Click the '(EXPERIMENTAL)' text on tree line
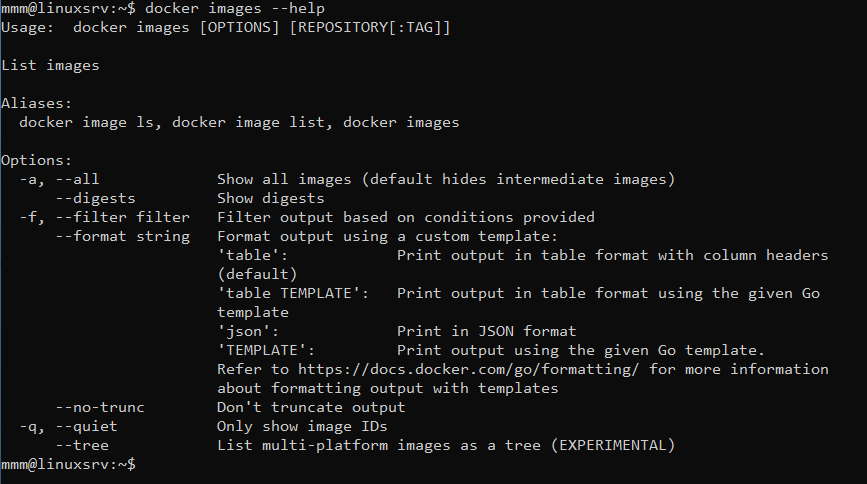The image size is (867, 484). tap(613, 445)
